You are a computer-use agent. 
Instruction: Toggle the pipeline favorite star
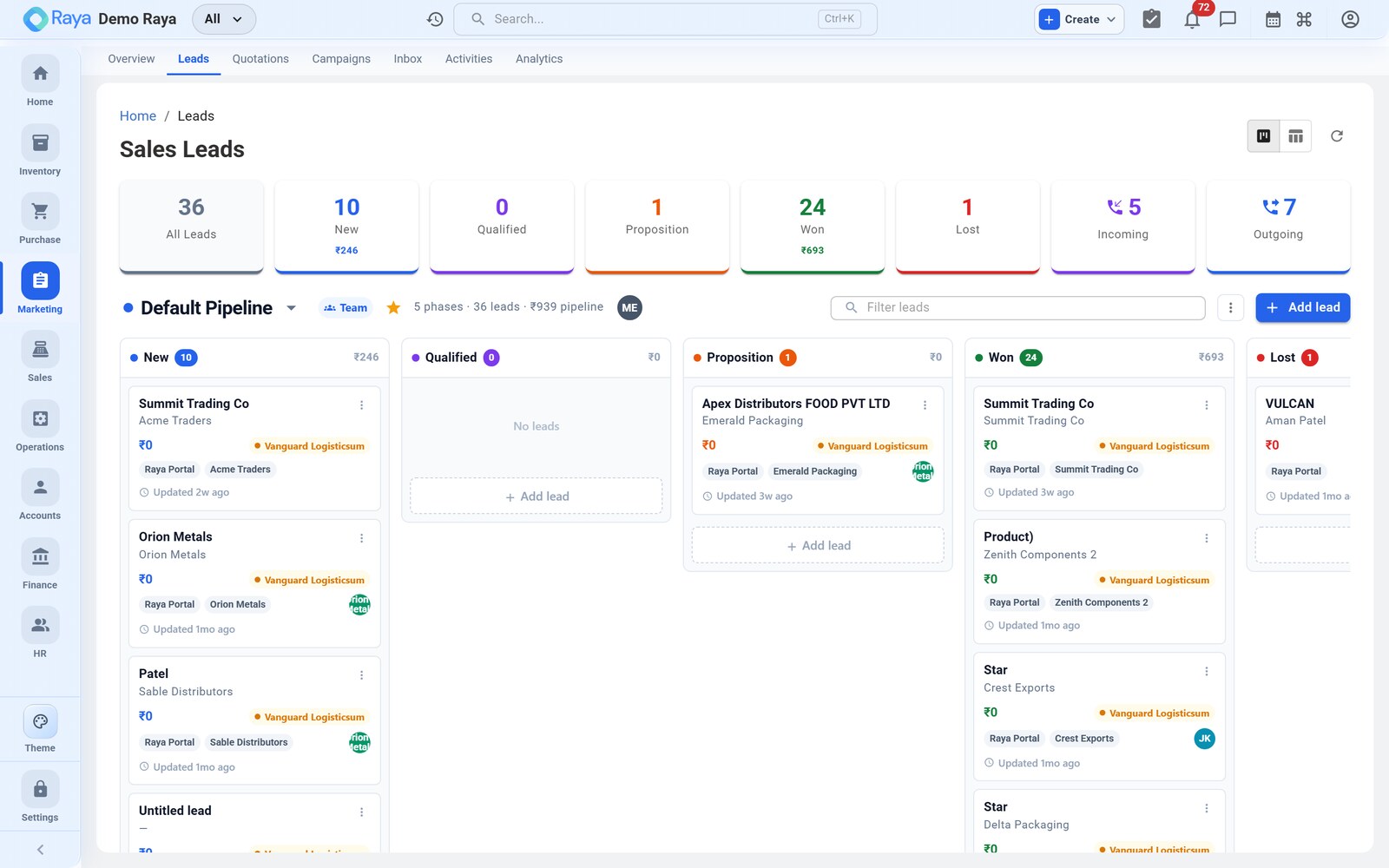[393, 307]
